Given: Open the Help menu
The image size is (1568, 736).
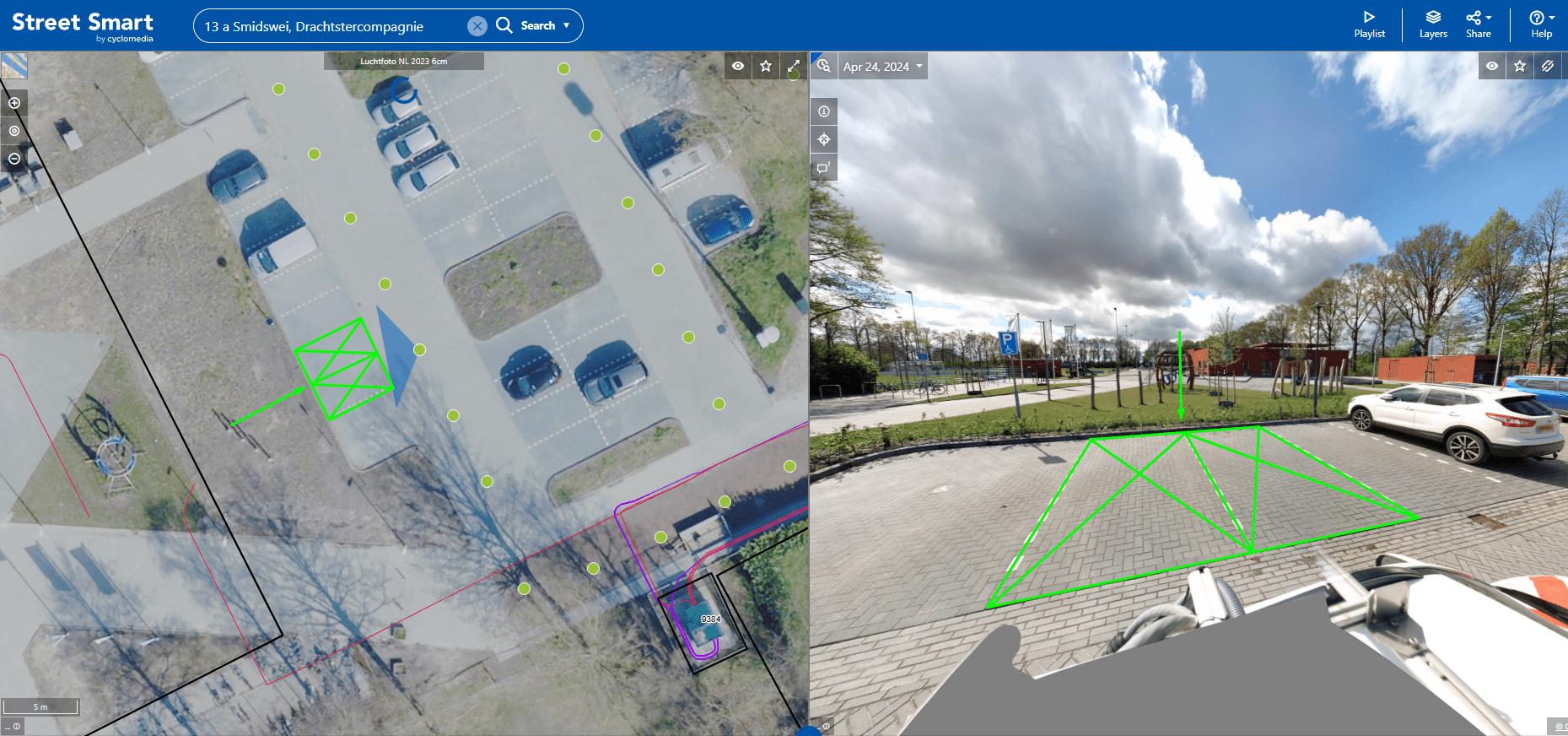Looking at the screenshot, I should (1541, 24).
